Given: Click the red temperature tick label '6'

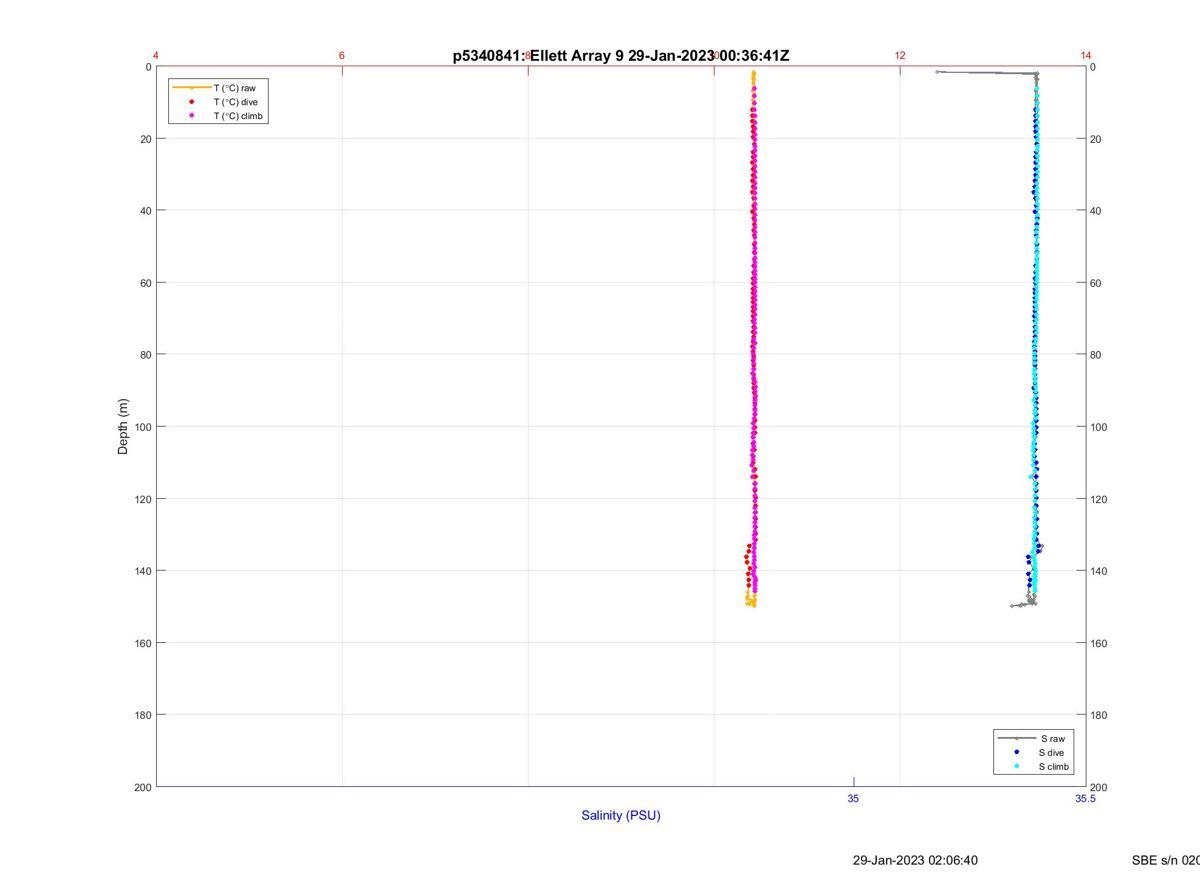Looking at the screenshot, I should [342, 55].
